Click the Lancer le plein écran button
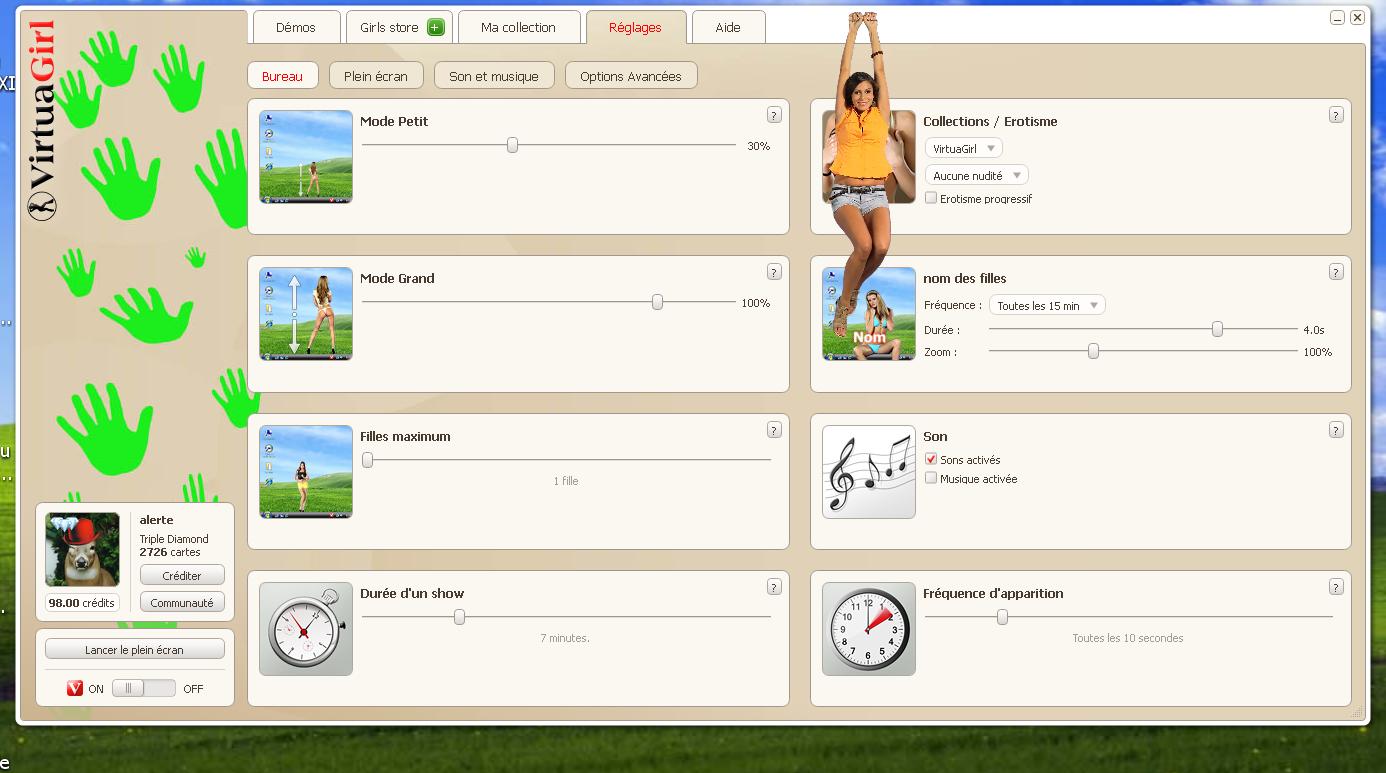 [134, 650]
